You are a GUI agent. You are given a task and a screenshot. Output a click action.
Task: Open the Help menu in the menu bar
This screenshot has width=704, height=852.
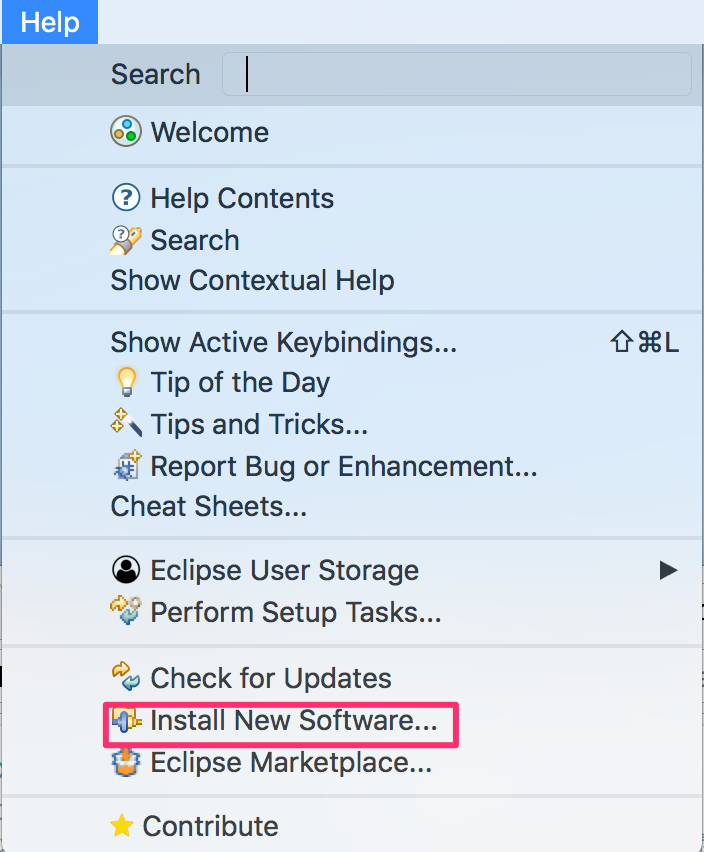pyautogui.click(x=50, y=22)
